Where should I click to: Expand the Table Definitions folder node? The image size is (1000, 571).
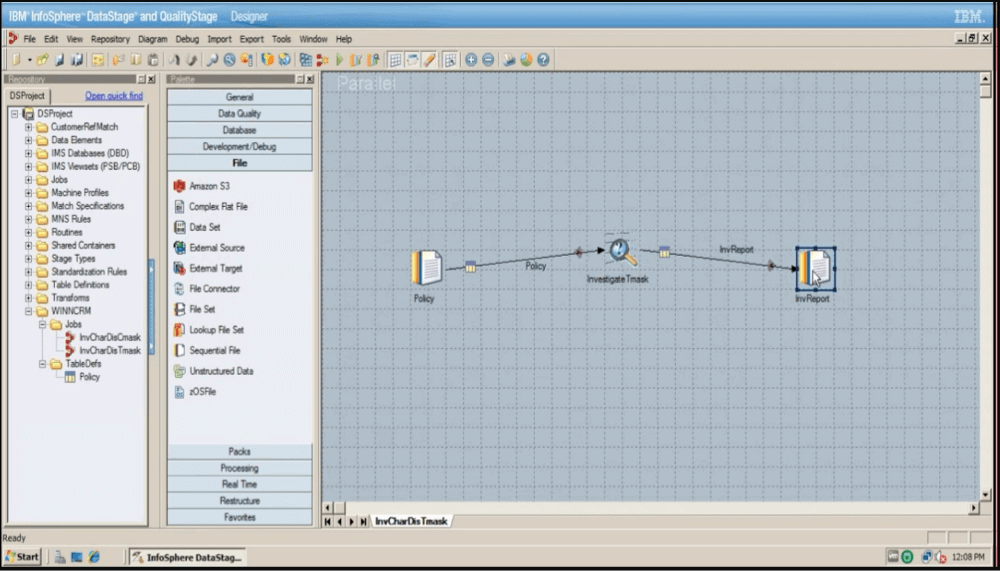click(29, 285)
